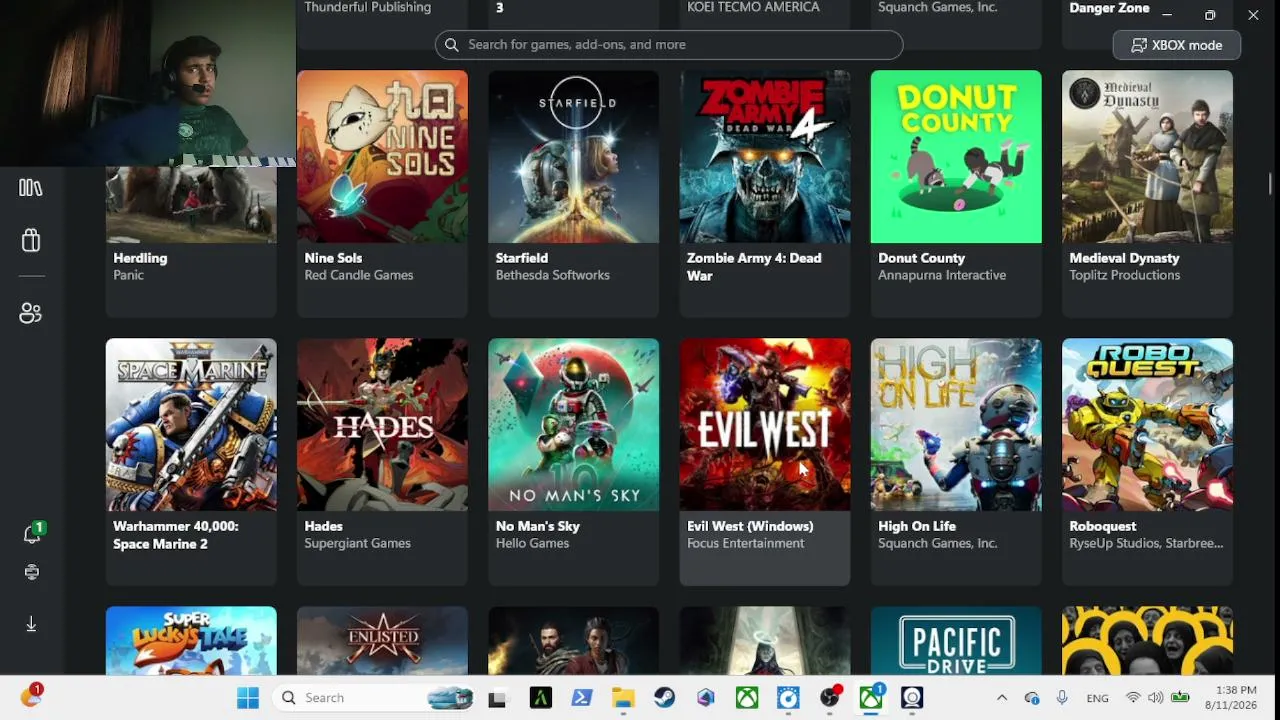The width and height of the screenshot is (1280, 720).
Task: Open the ENG language switcher
Action: 1097,698
